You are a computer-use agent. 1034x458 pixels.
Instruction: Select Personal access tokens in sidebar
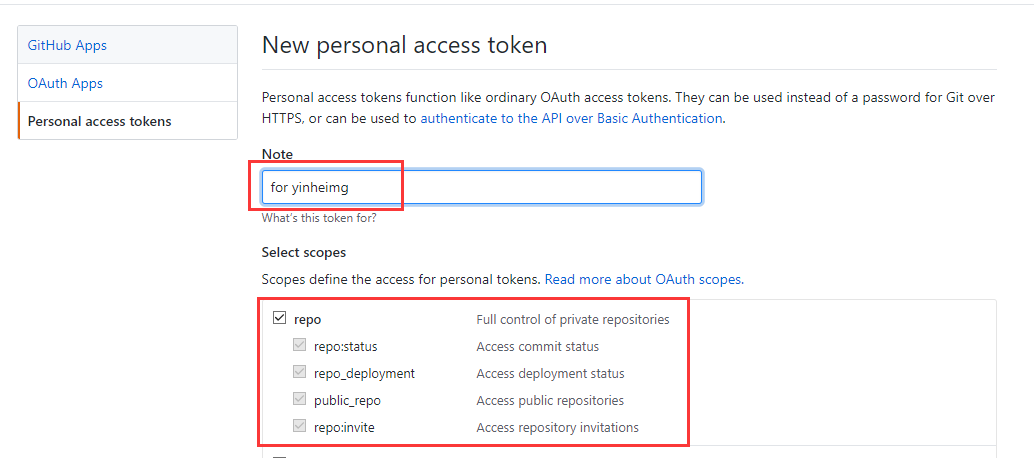[99, 121]
